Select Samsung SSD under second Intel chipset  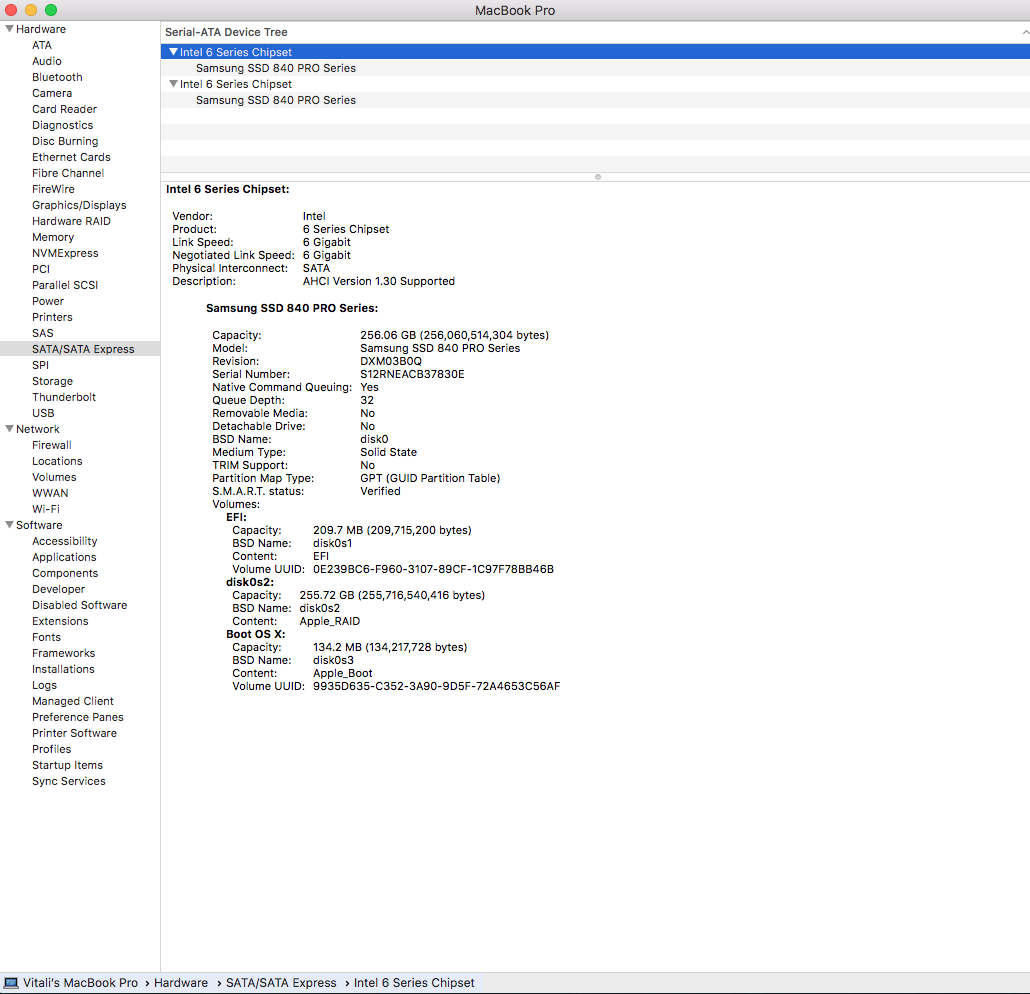595,100
